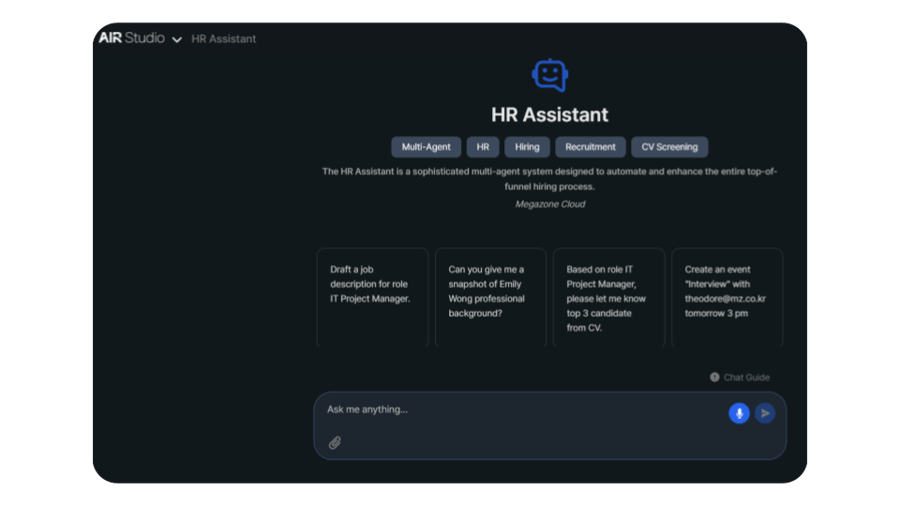Choose the Emily Wong snapshot prompt card

pos(490,297)
